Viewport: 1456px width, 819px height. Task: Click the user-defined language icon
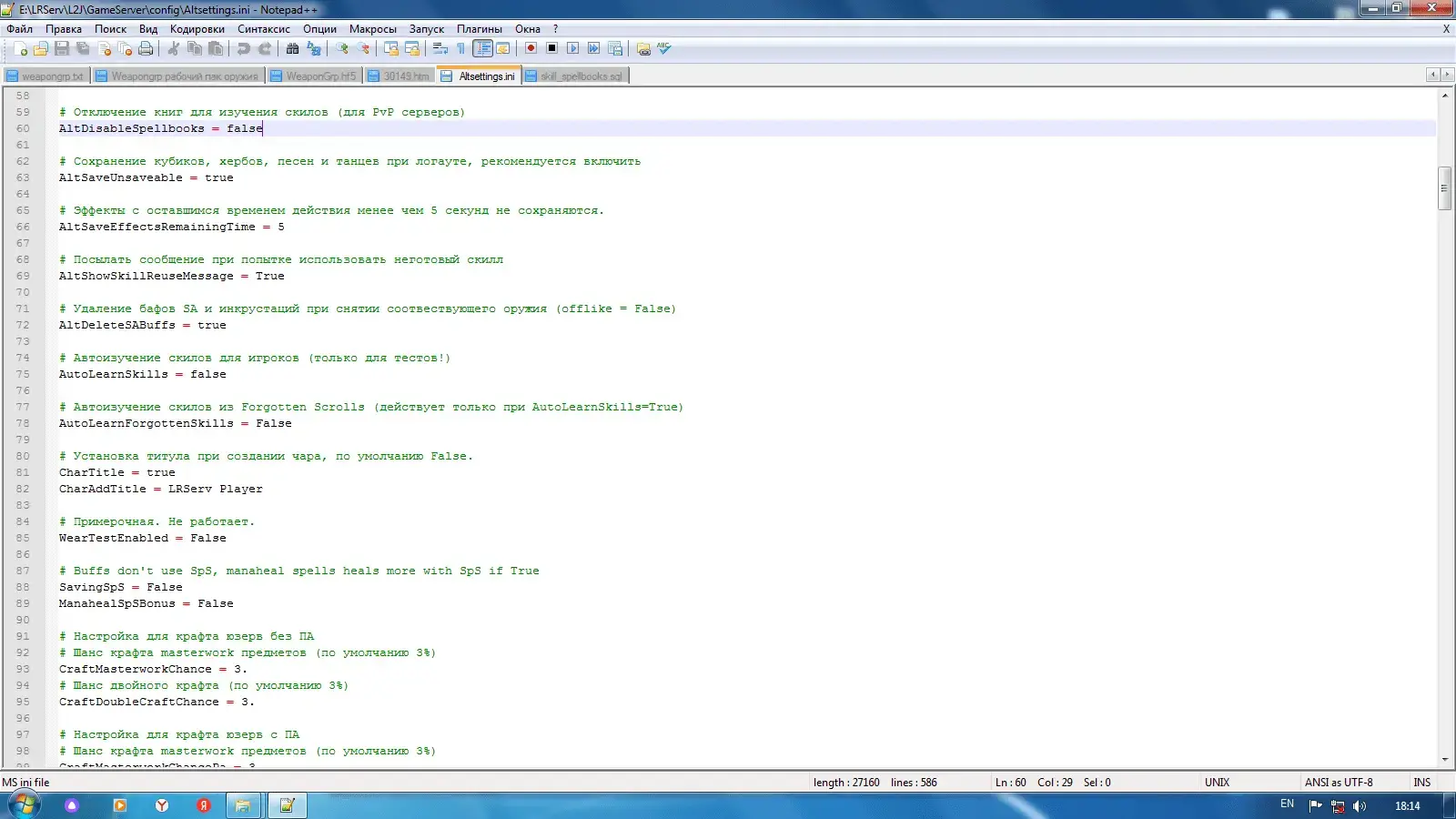(502, 49)
